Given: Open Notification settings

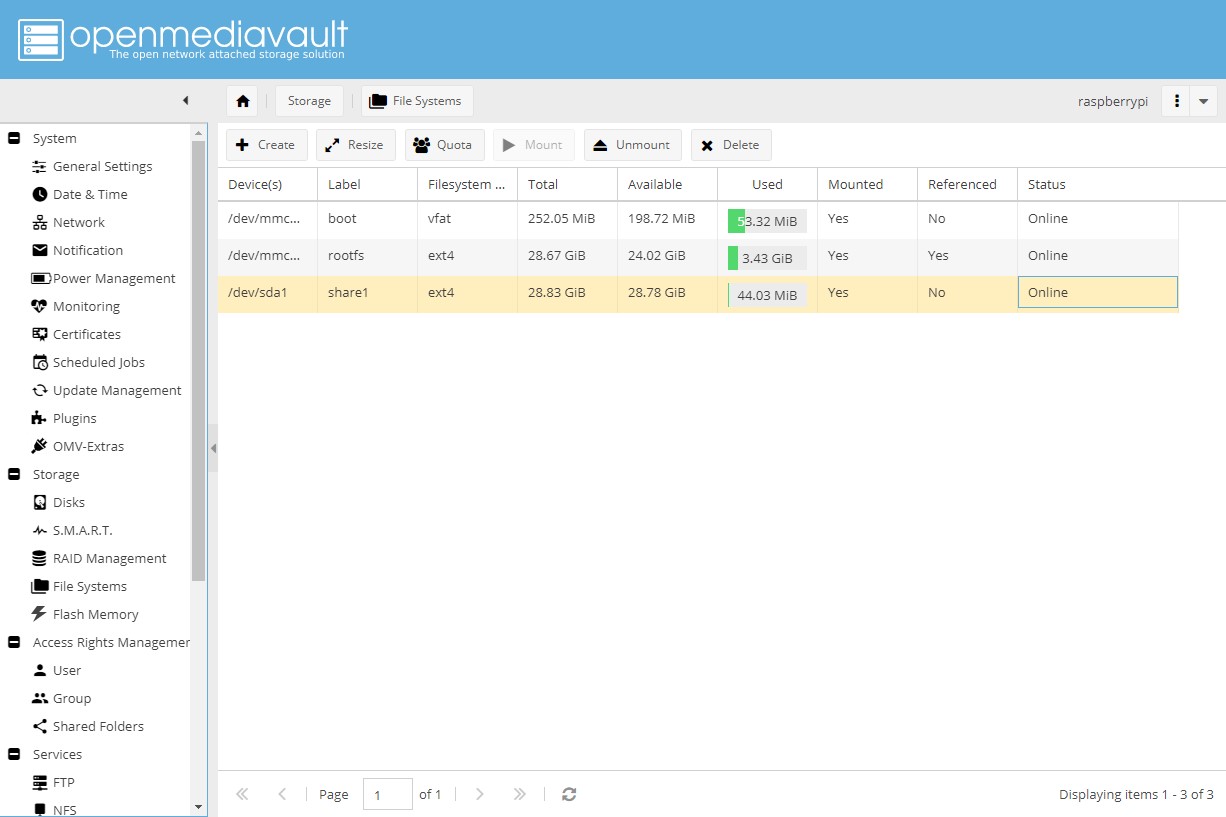Looking at the screenshot, I should 88,251.
